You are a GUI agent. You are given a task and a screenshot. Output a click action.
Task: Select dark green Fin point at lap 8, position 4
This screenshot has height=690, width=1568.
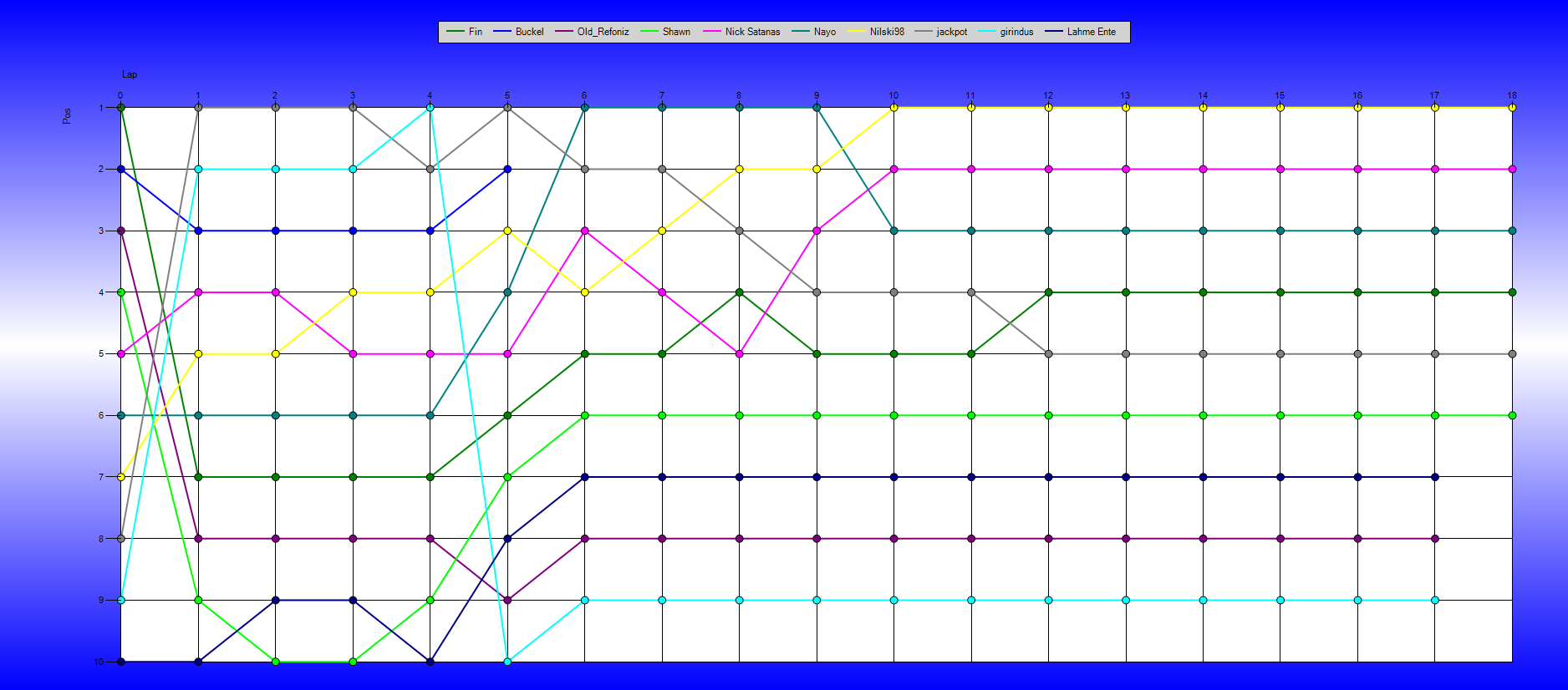click(x=740, y=292)
